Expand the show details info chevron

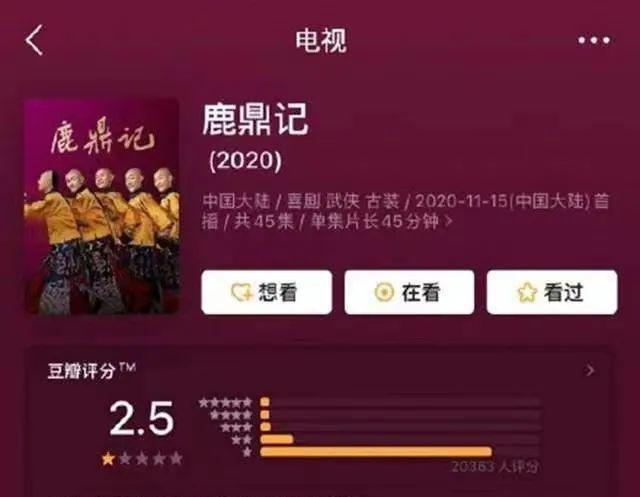pos(449,222)
